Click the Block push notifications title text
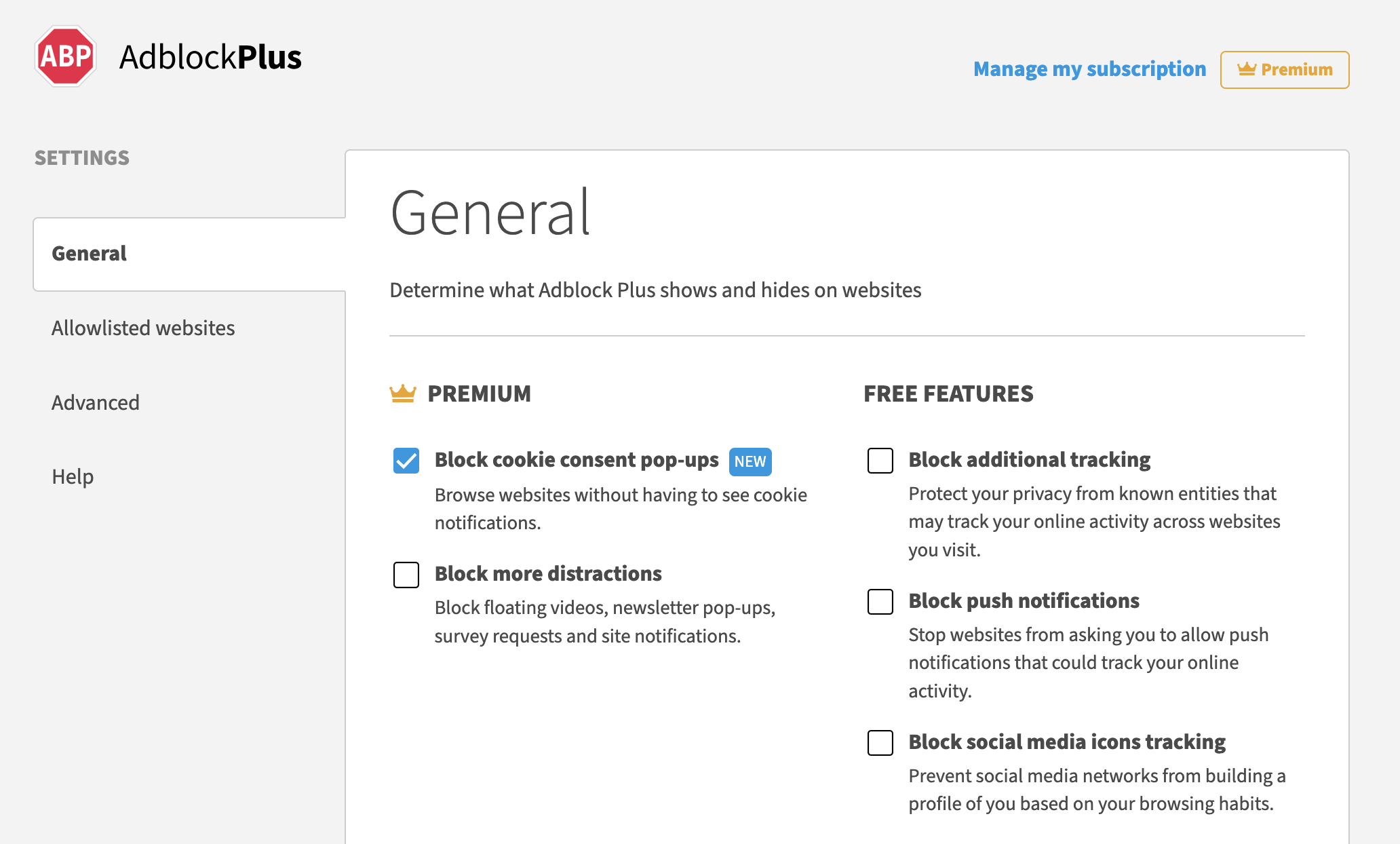 point(1023,601)
